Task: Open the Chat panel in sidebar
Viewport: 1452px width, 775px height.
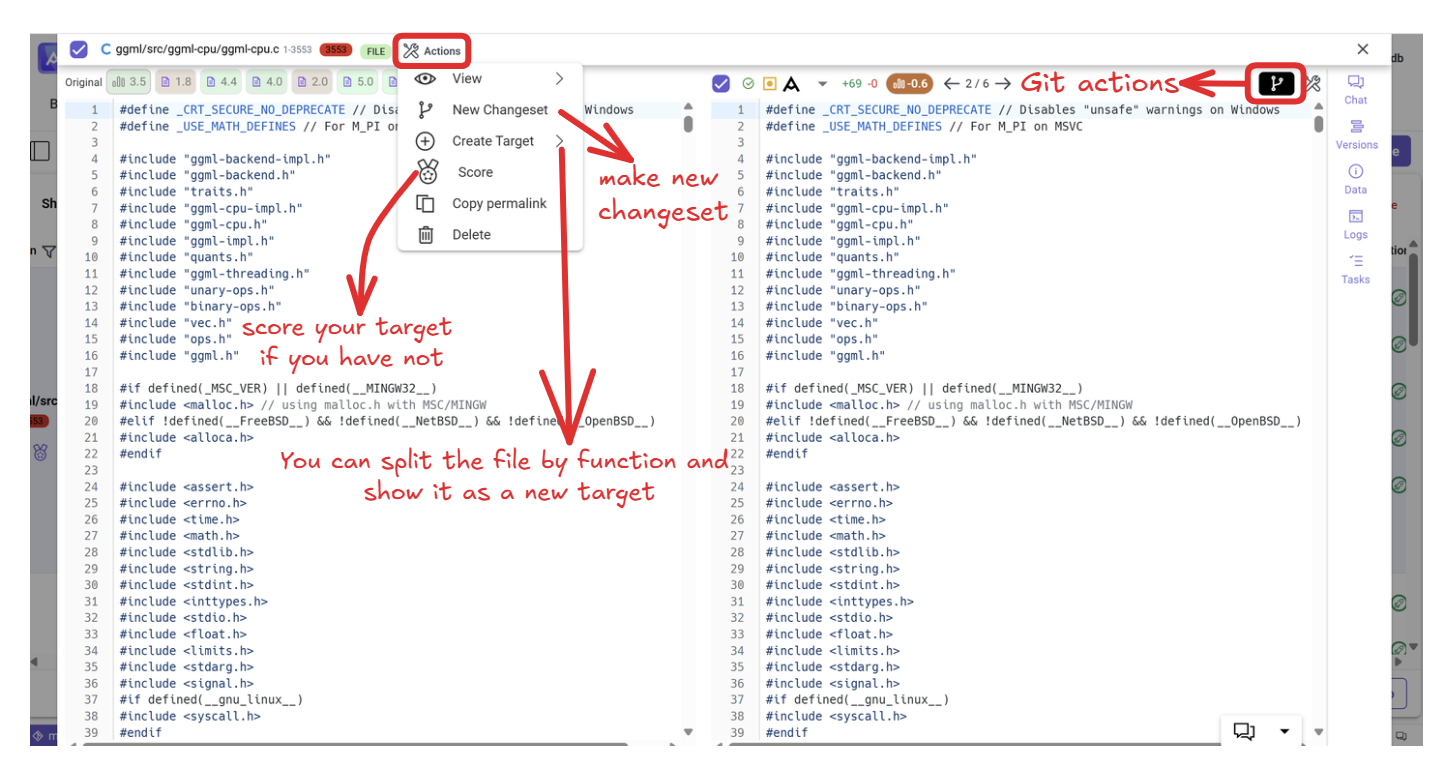Action: pyautogui.click(x=1355, y=89)
